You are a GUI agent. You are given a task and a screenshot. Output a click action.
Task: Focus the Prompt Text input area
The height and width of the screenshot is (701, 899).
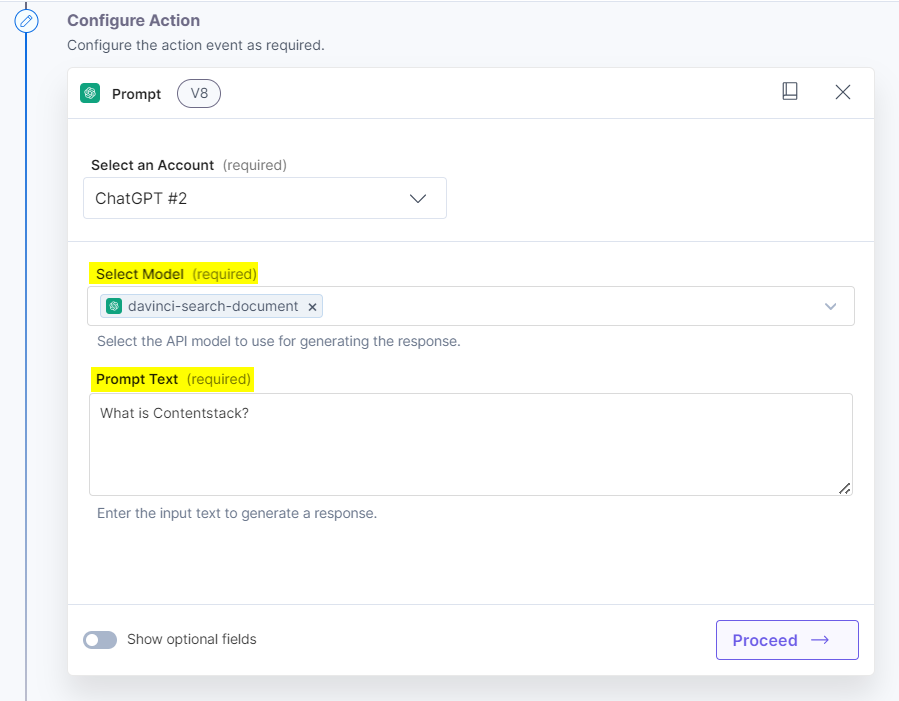coord(470,444)
